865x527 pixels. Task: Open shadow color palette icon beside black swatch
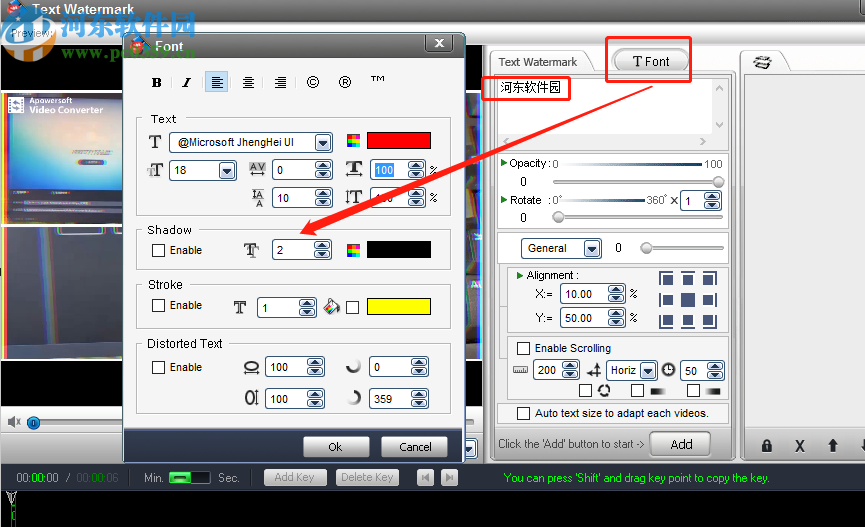click(x=354, y=251)
